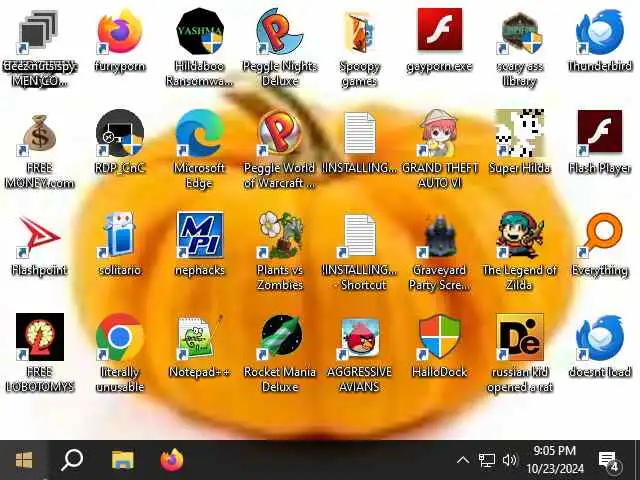Open the AGGRESSIVE AVIANS shortcut

359,338
